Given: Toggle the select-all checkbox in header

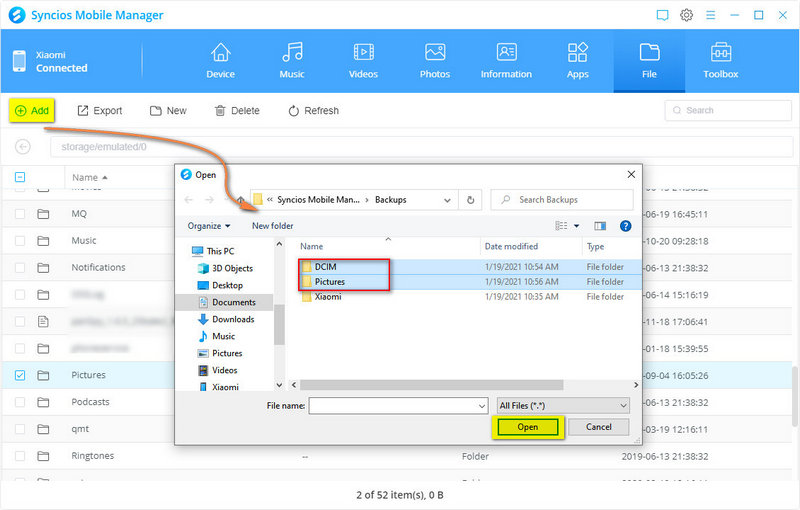Looking at the screenshot, I should [20, 177].
